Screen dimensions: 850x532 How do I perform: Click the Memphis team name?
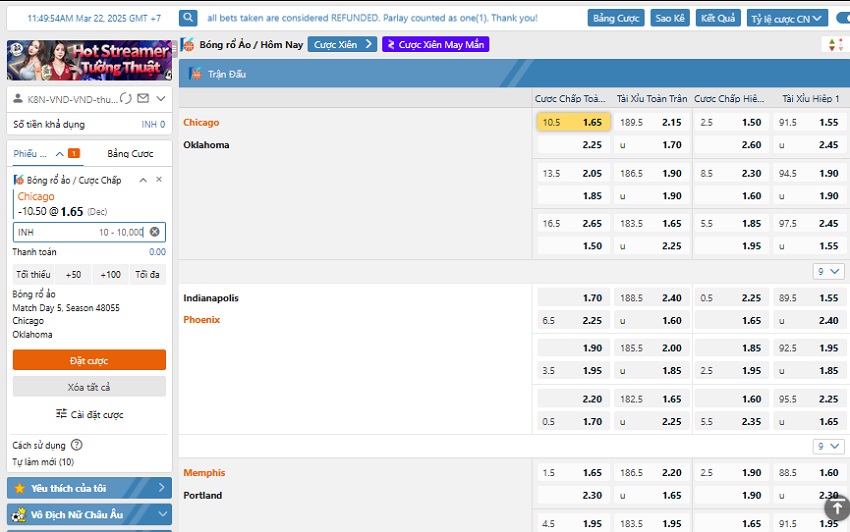tap(204, 473)
